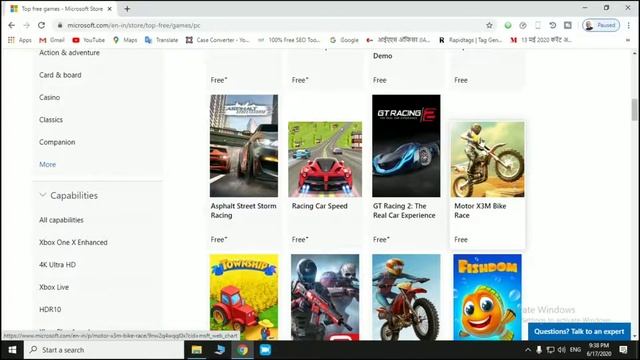Show more bookmarks chevron
Image resolution: width=640 pixels, height=360 pixels.
[x=628, y=40]
